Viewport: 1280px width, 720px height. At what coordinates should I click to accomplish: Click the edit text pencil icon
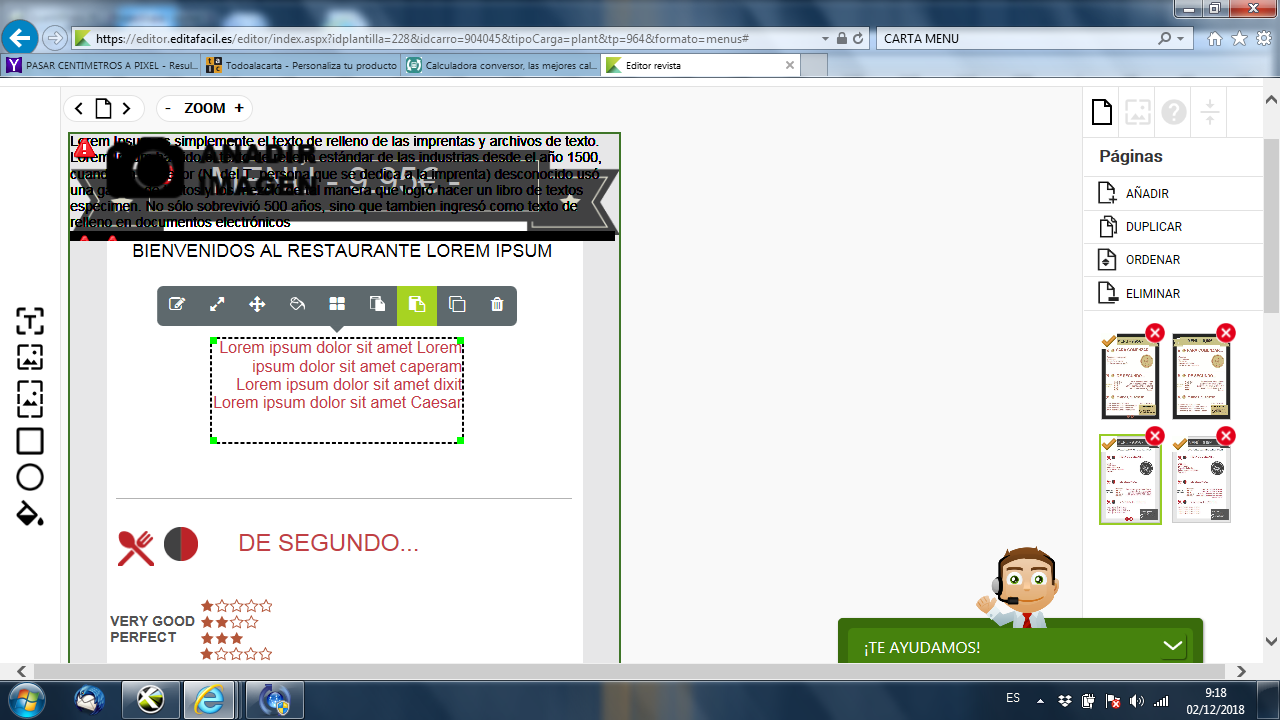click(177, 305)
